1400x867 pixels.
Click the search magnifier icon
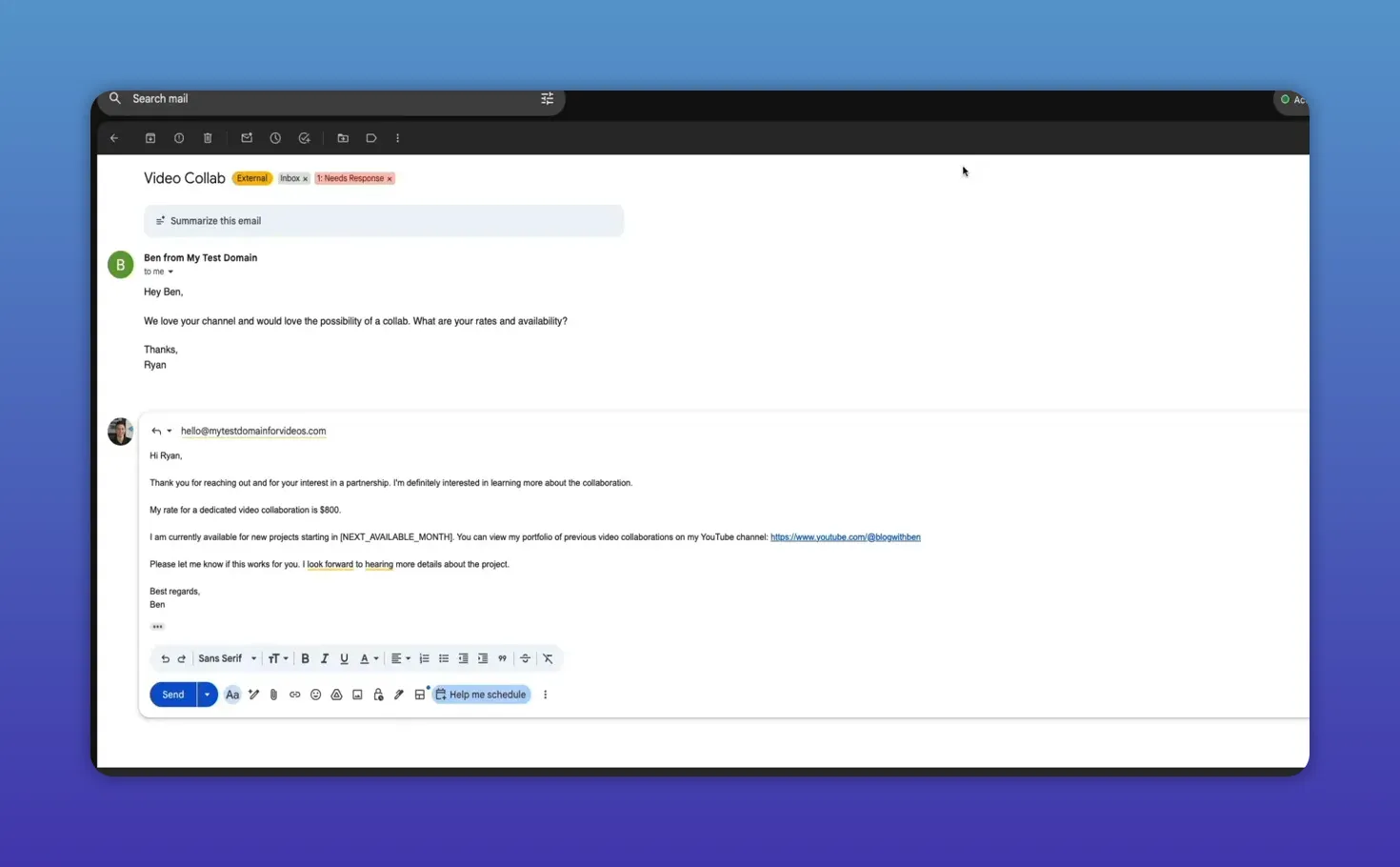tap(115, 98)
